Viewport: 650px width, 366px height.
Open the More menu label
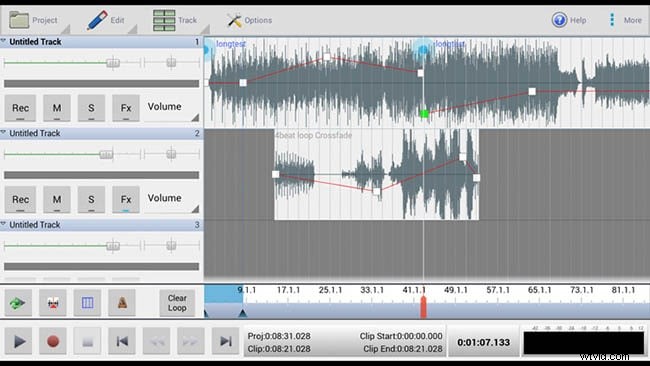tap(633, 20)
